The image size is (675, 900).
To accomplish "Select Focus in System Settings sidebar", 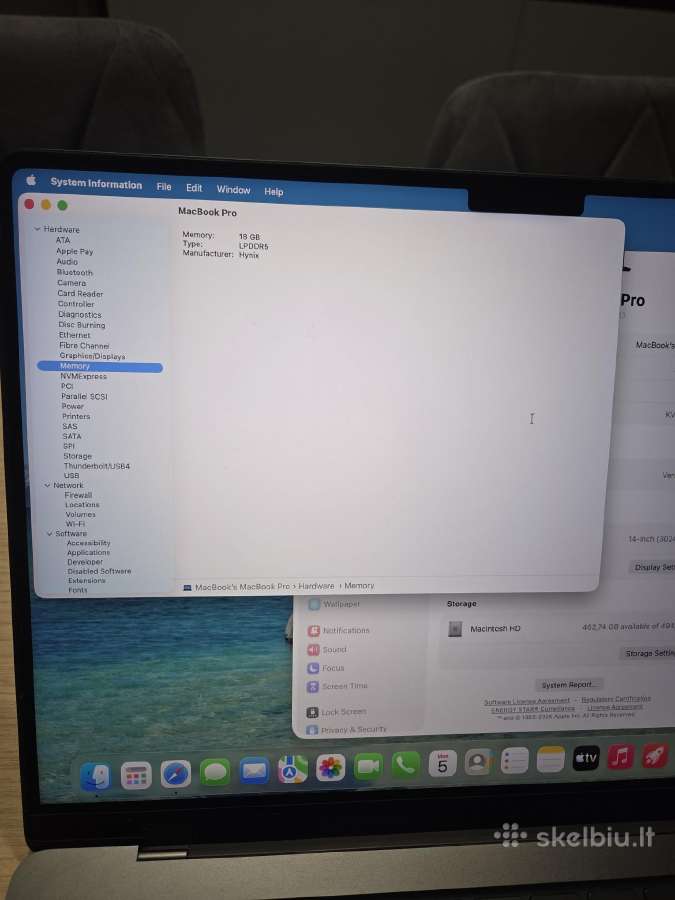I will [x=326, y=668].
